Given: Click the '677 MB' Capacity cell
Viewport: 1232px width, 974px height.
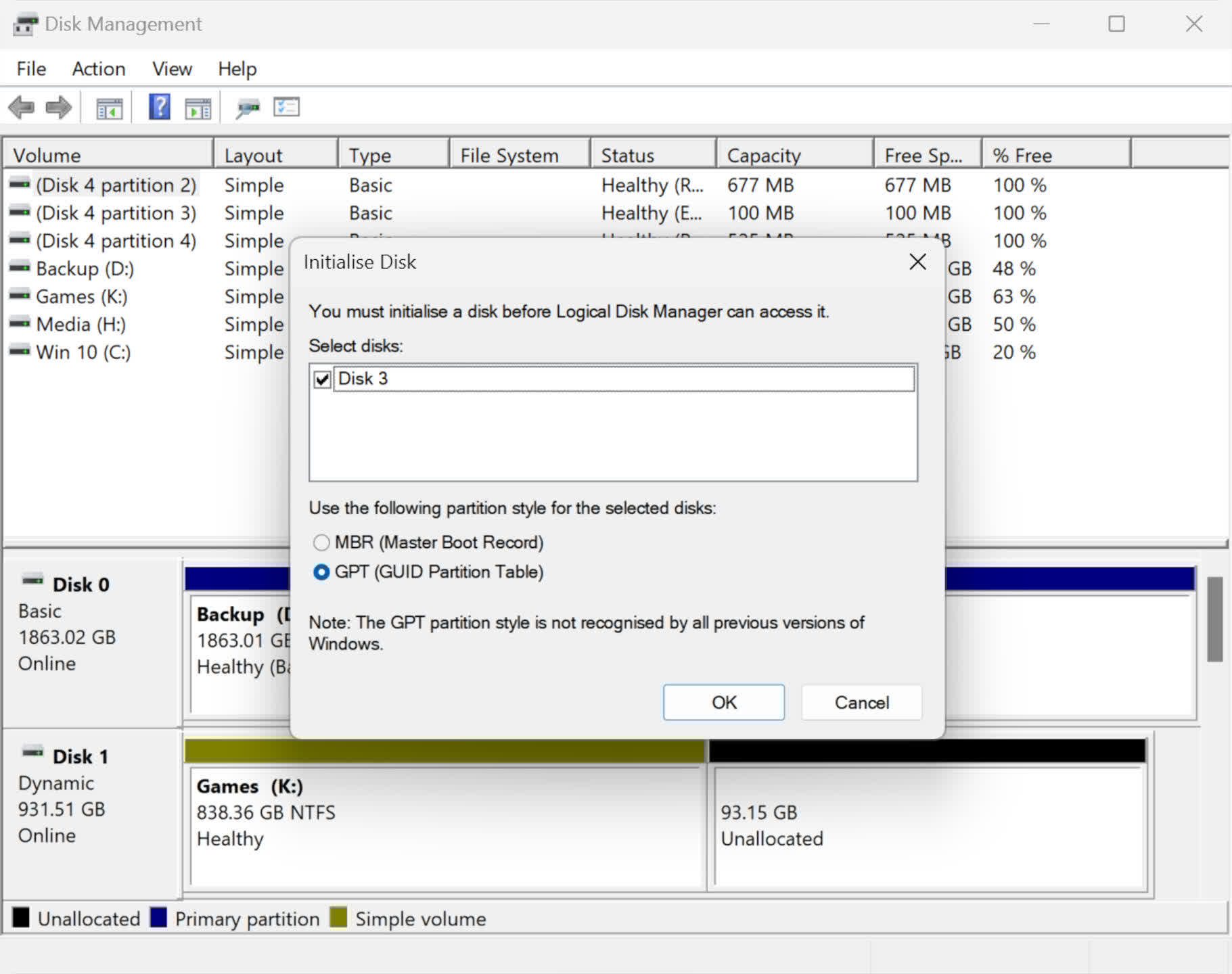Looking at the screenshot, I should [760, 185].
